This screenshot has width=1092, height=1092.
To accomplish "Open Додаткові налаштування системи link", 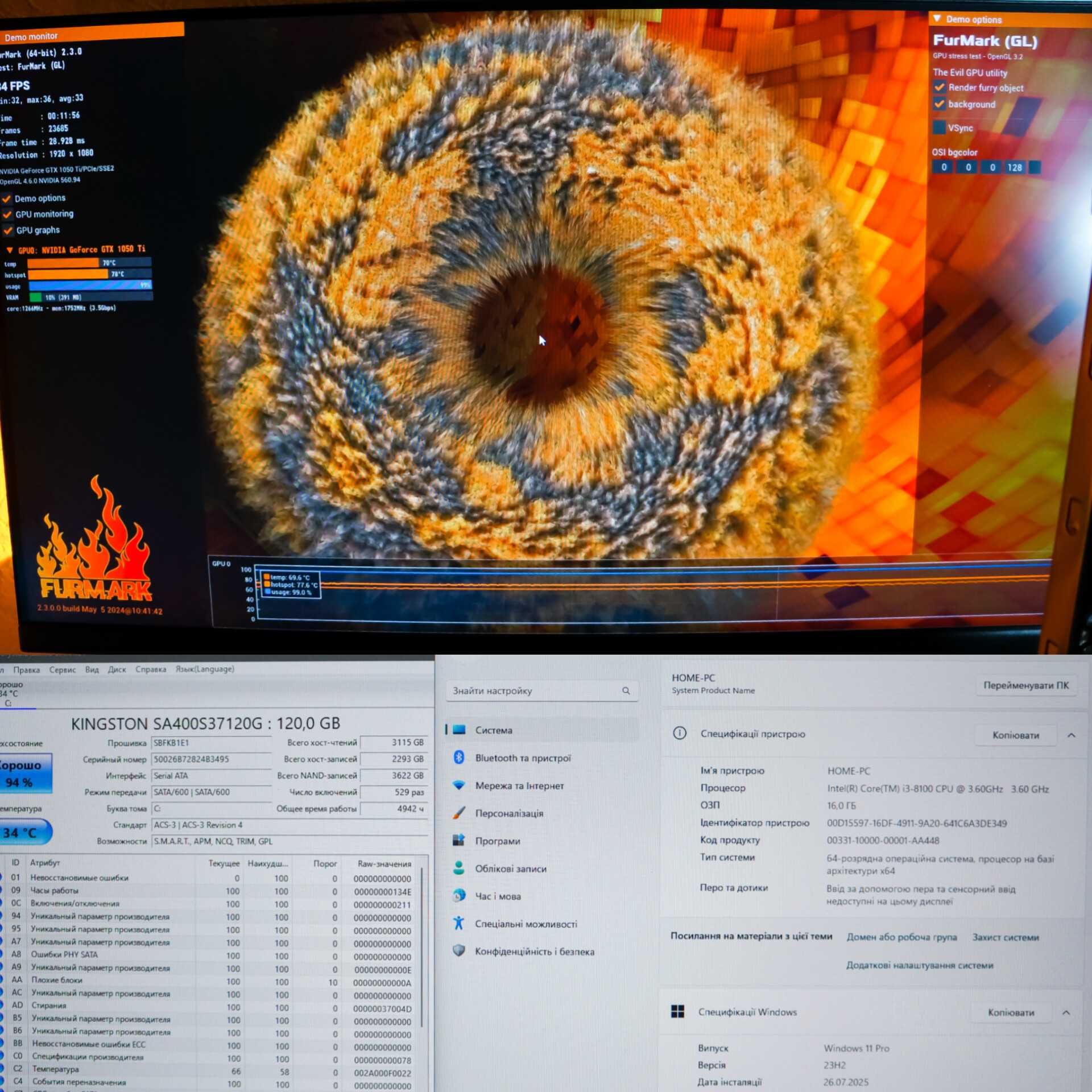I will [920, 965].
